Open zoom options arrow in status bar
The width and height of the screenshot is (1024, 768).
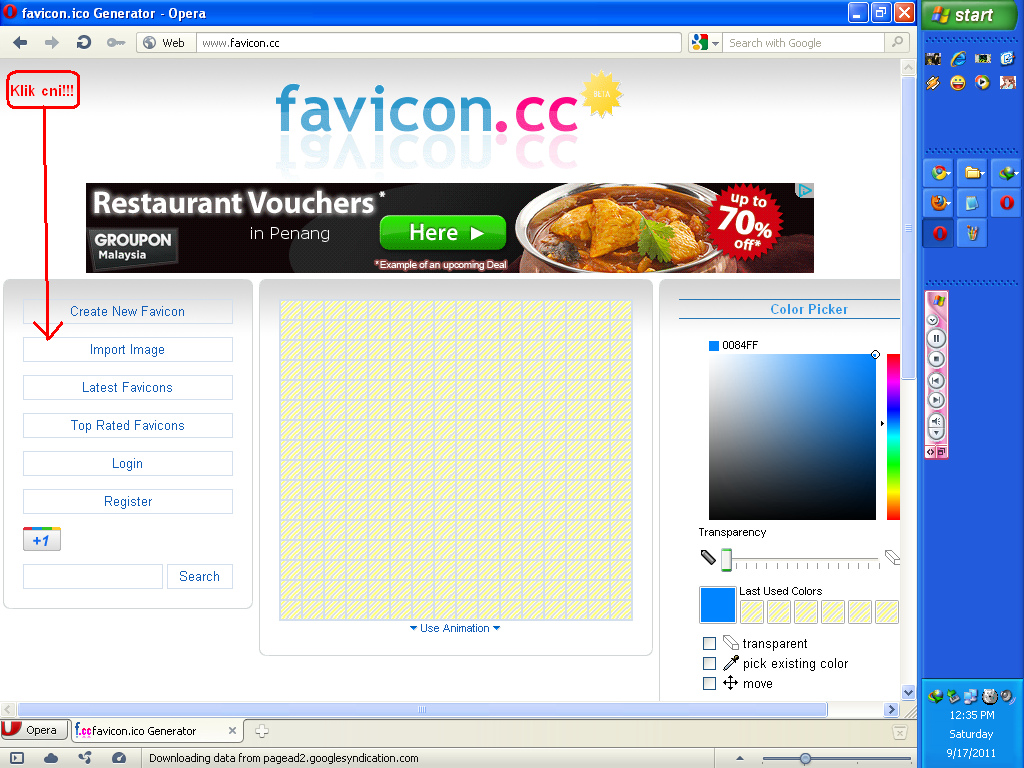pos(739,758)
